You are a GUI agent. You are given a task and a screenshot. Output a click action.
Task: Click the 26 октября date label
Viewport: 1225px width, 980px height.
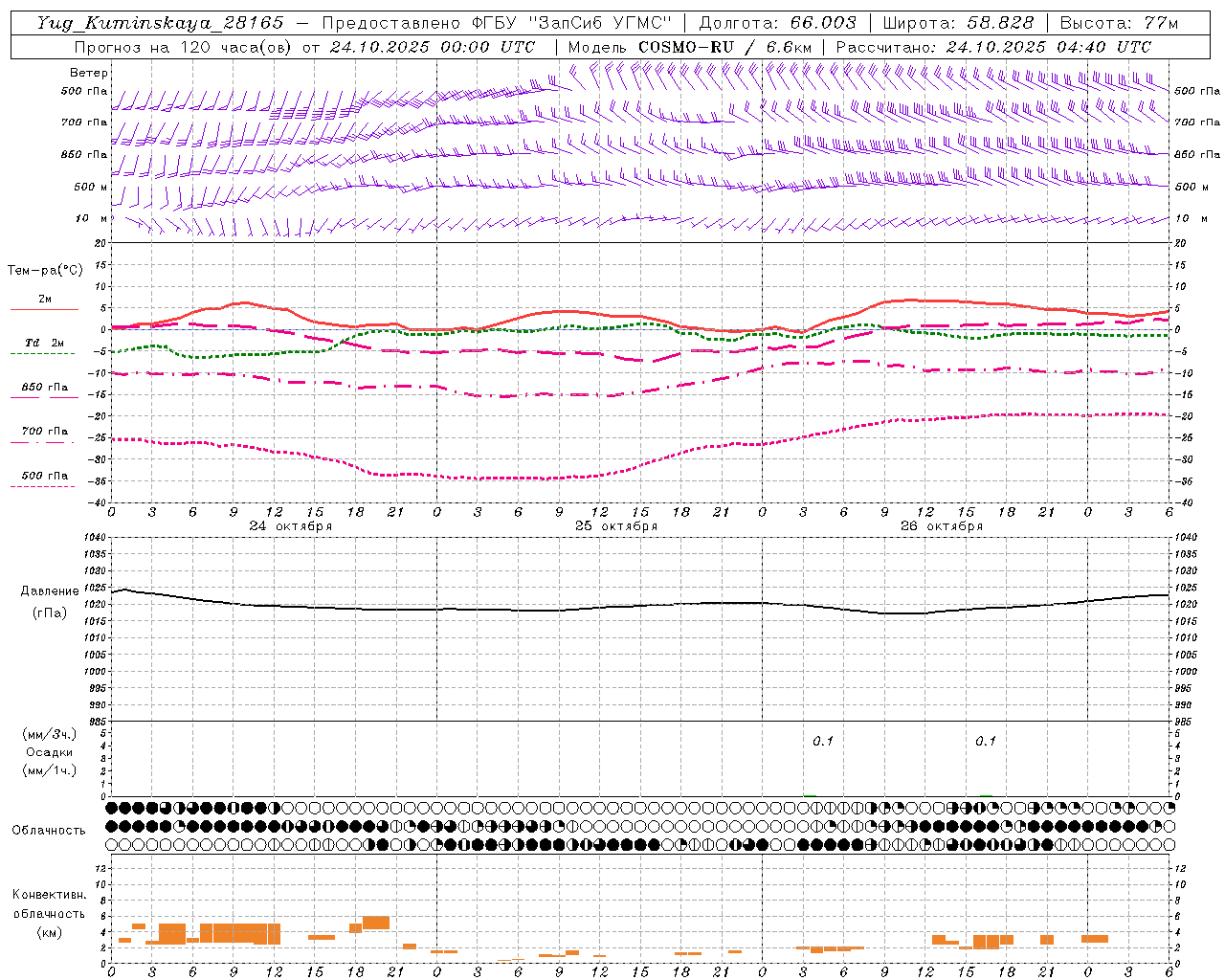(x=942, y=526)
